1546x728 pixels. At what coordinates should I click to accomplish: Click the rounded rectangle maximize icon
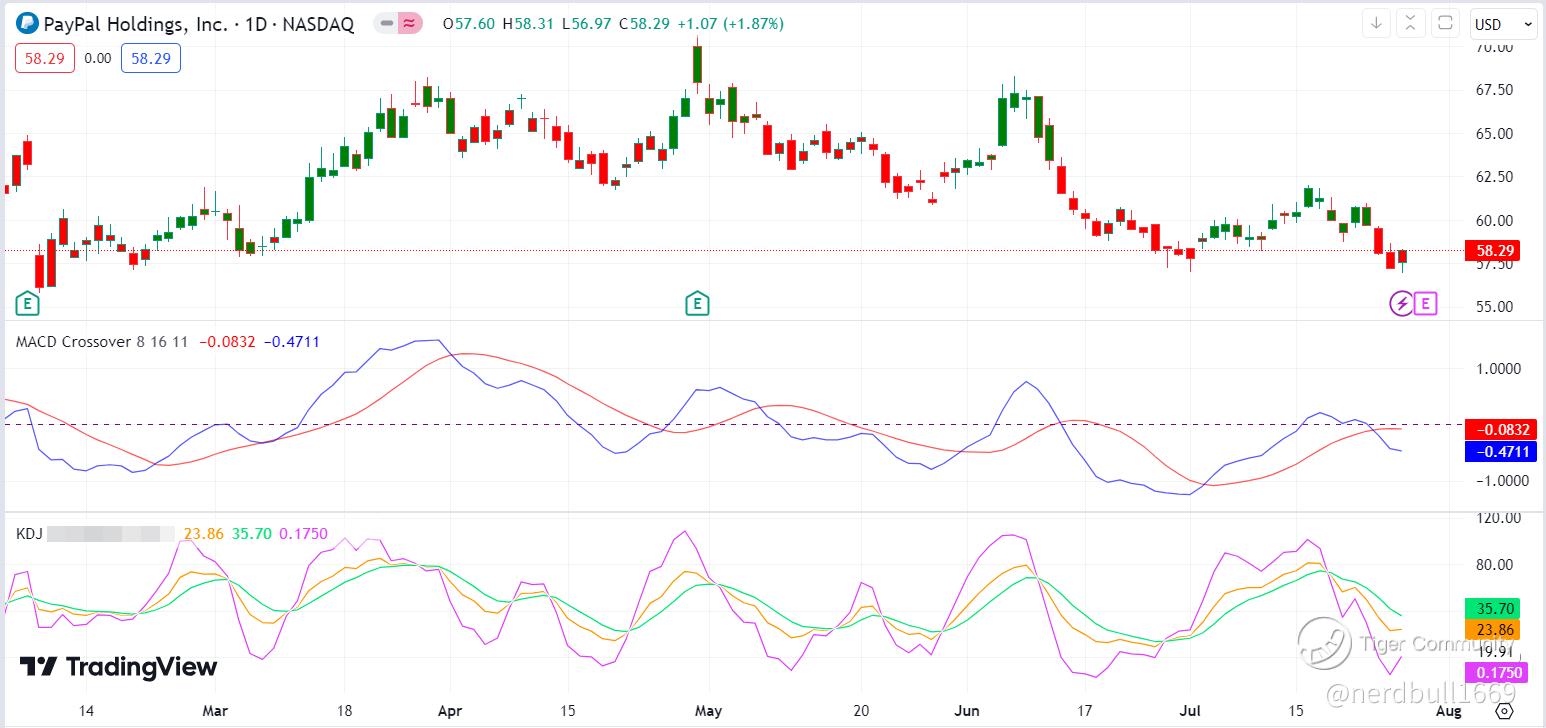click(1444, 24)
